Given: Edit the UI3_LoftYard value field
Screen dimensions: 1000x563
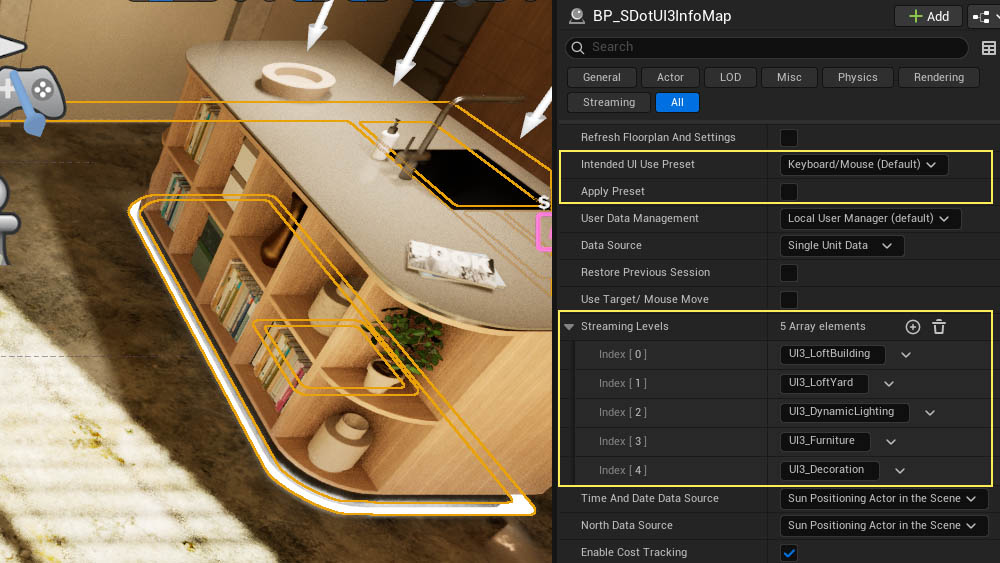Looking at the screenshot, I should [x=824, y=383].
